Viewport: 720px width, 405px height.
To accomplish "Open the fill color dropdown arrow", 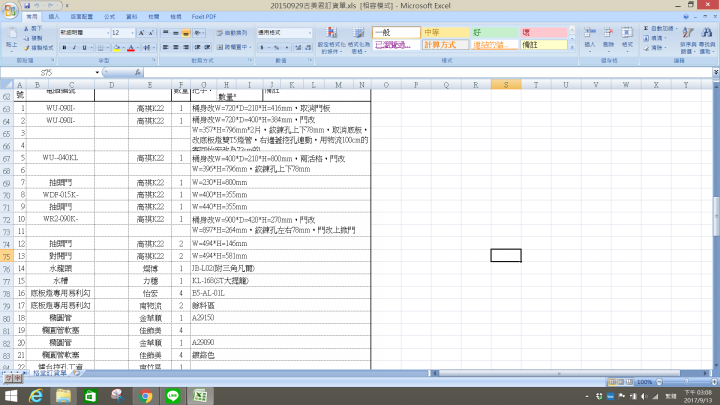I will [123, 48].
